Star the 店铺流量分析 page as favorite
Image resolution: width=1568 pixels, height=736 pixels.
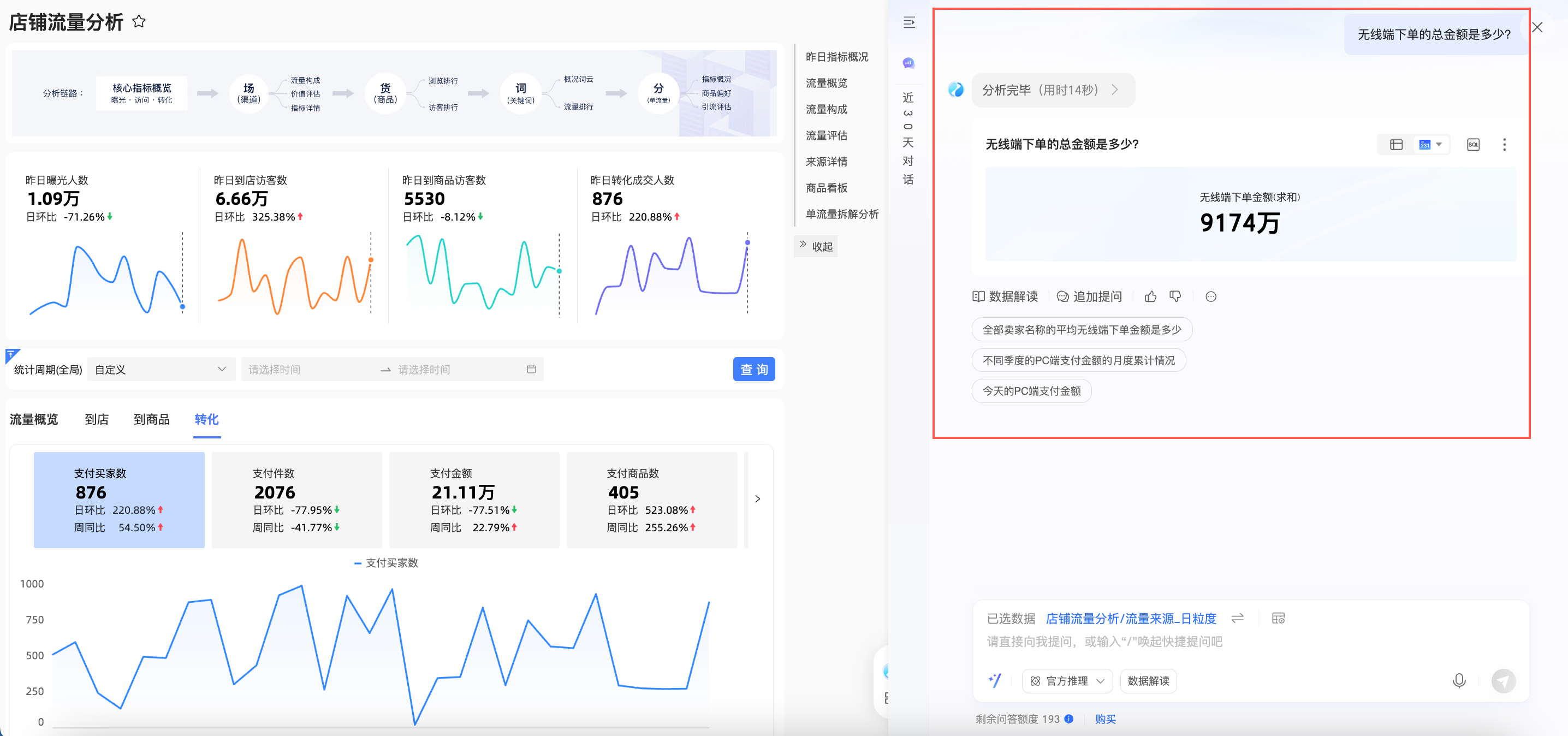[x=139, y=22]
